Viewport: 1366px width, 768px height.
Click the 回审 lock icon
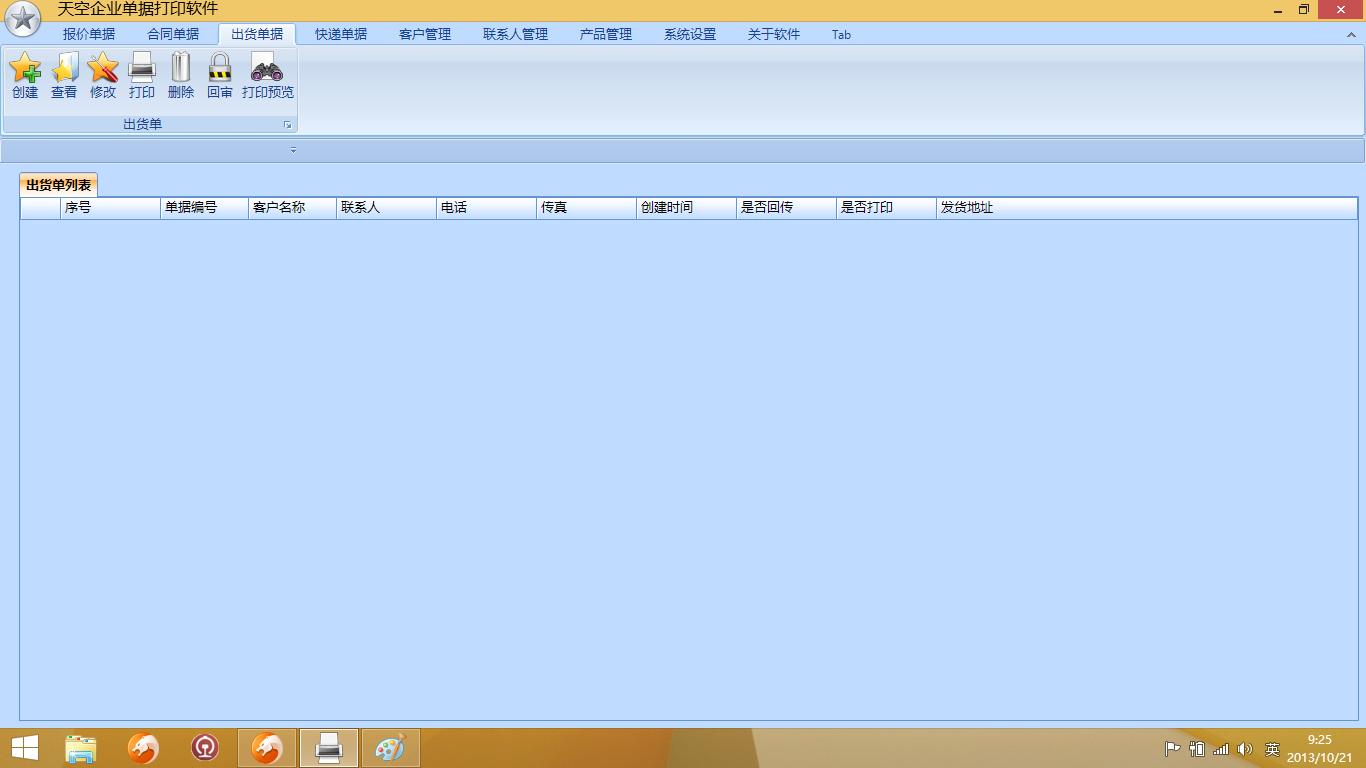[220, 75]
